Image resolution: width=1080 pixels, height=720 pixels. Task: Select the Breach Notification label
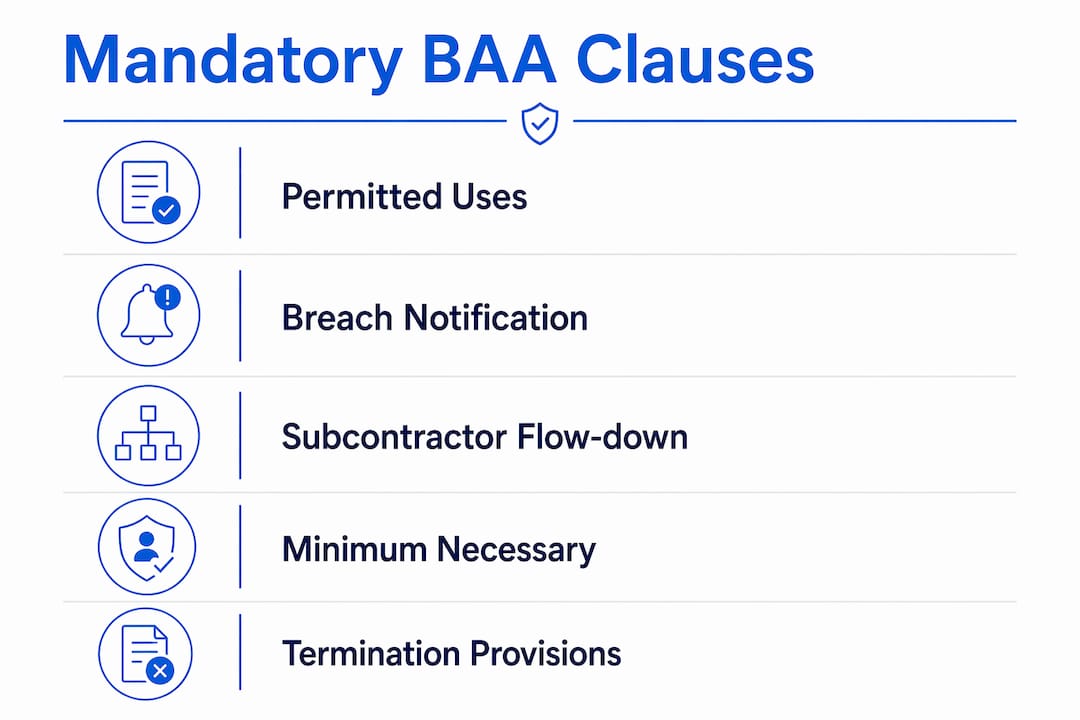[435, 318]
